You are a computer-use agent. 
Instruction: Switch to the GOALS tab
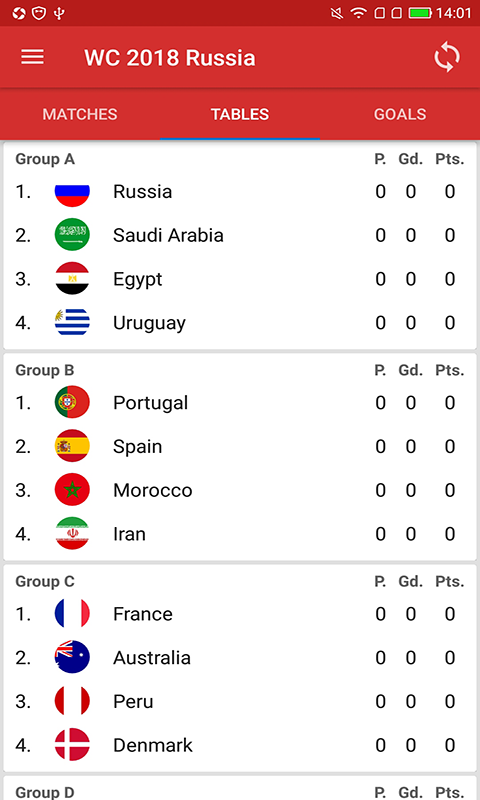click(400, 114)
